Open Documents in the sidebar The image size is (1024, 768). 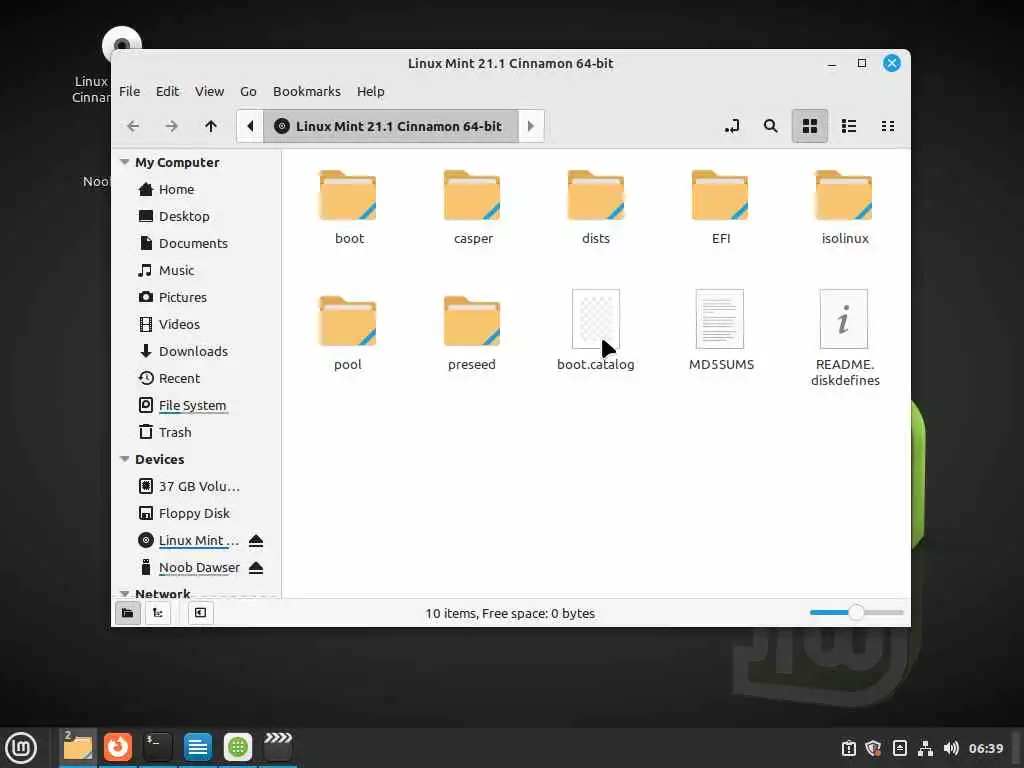click(x=193, y=243)
